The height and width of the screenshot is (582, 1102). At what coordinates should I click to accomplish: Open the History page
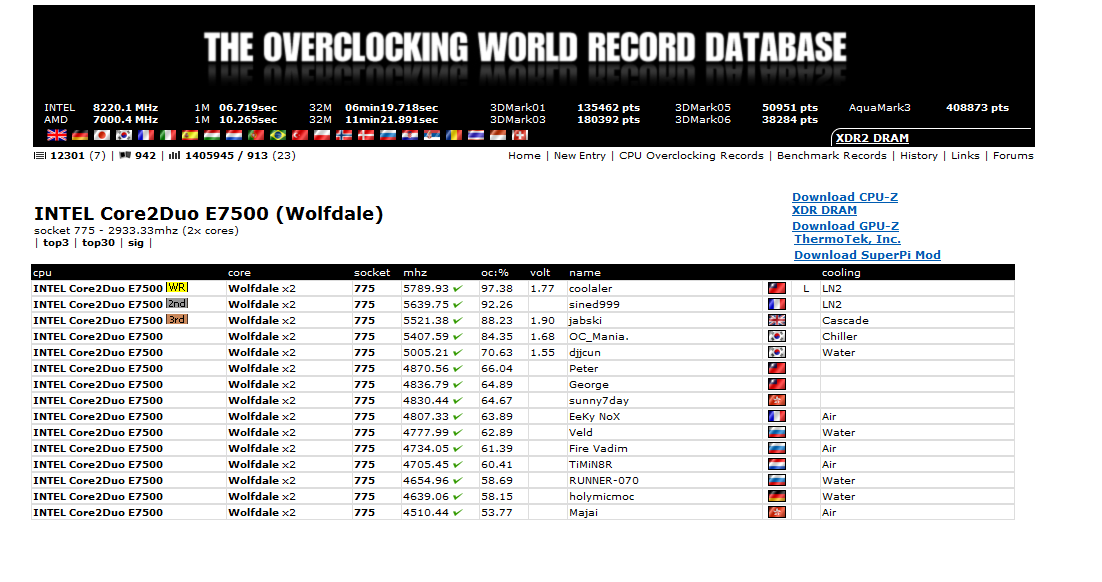(x=919, y=156)
